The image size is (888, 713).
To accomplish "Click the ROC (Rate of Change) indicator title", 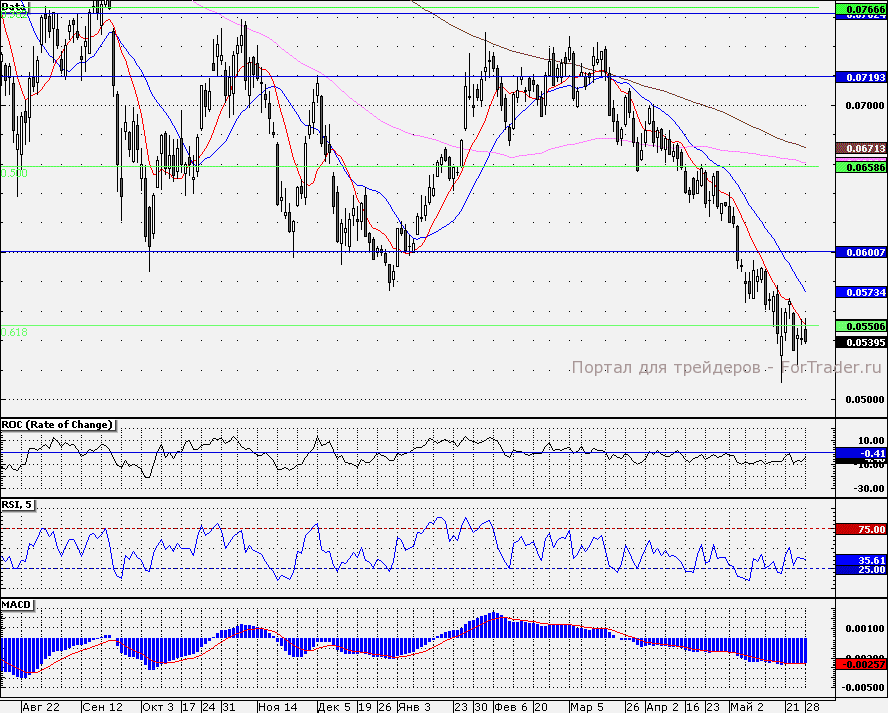I will (58, 424).
